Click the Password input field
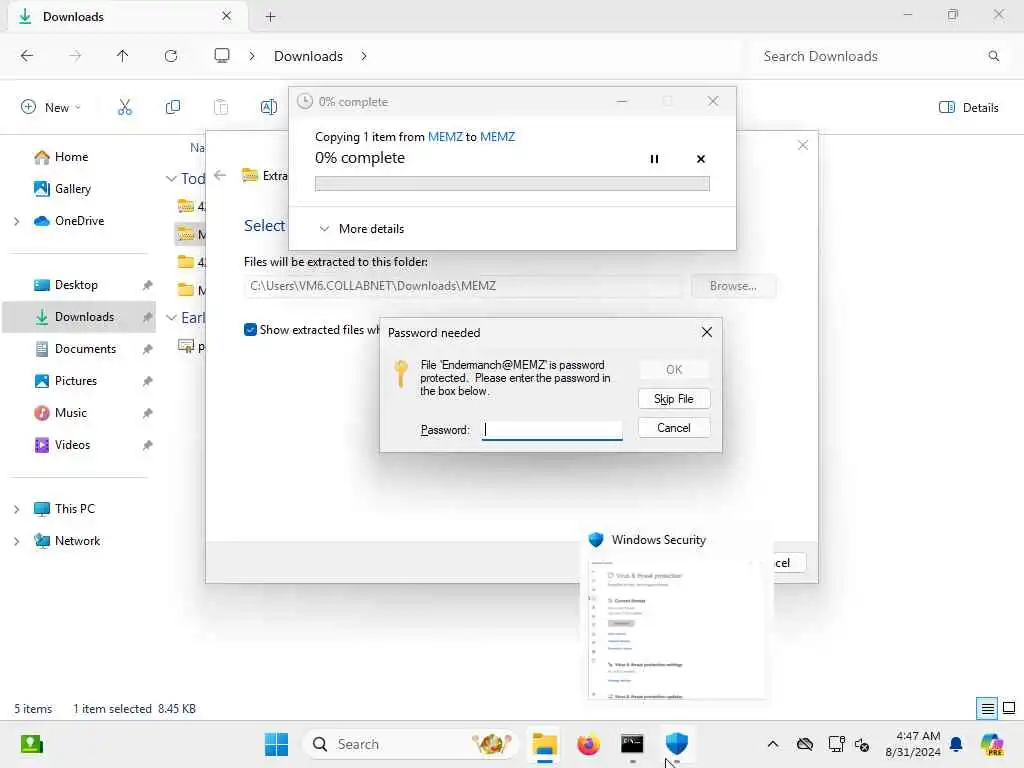Viewport: 1024px width, 768px height. click(x=552, y=430)
